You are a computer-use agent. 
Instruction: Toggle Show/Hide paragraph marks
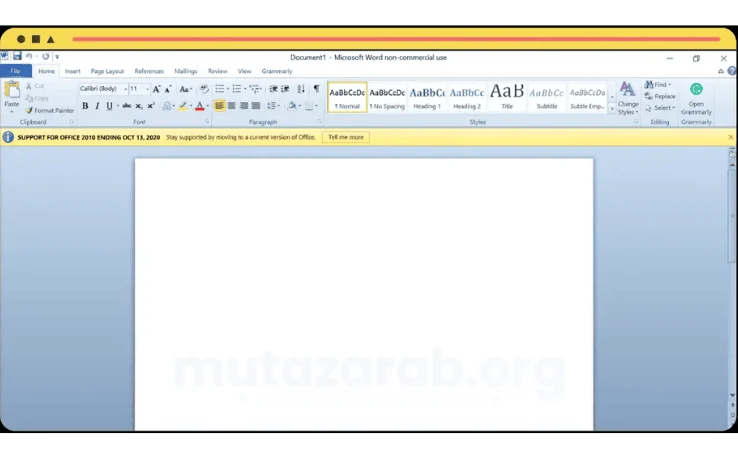click(317, 88)
